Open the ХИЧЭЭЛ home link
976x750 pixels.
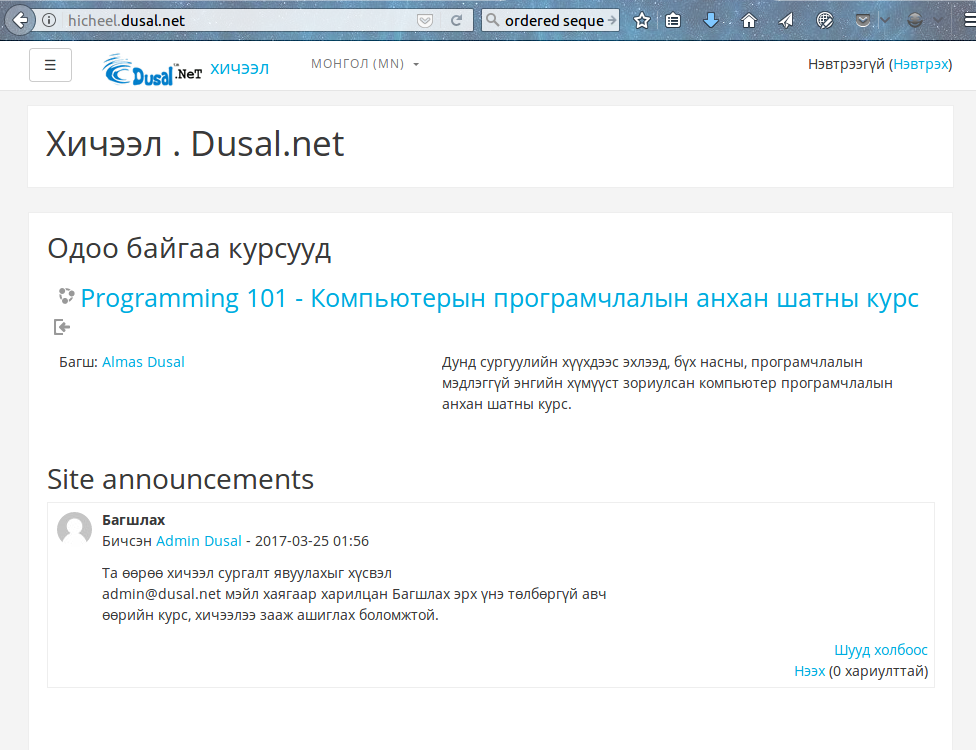pyautogui.click(x=240, y=68)
